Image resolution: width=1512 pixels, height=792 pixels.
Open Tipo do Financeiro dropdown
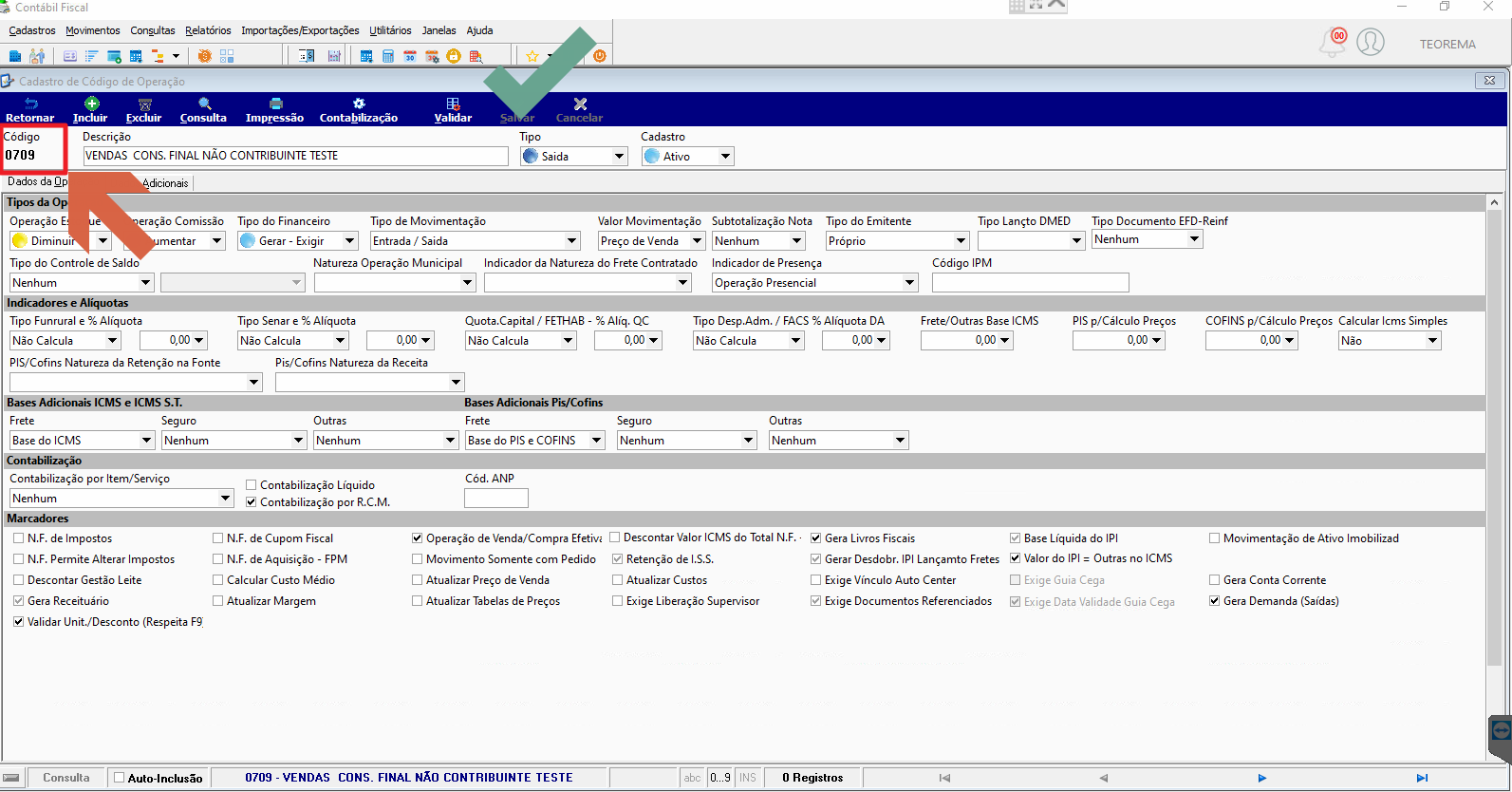point(297,241)
